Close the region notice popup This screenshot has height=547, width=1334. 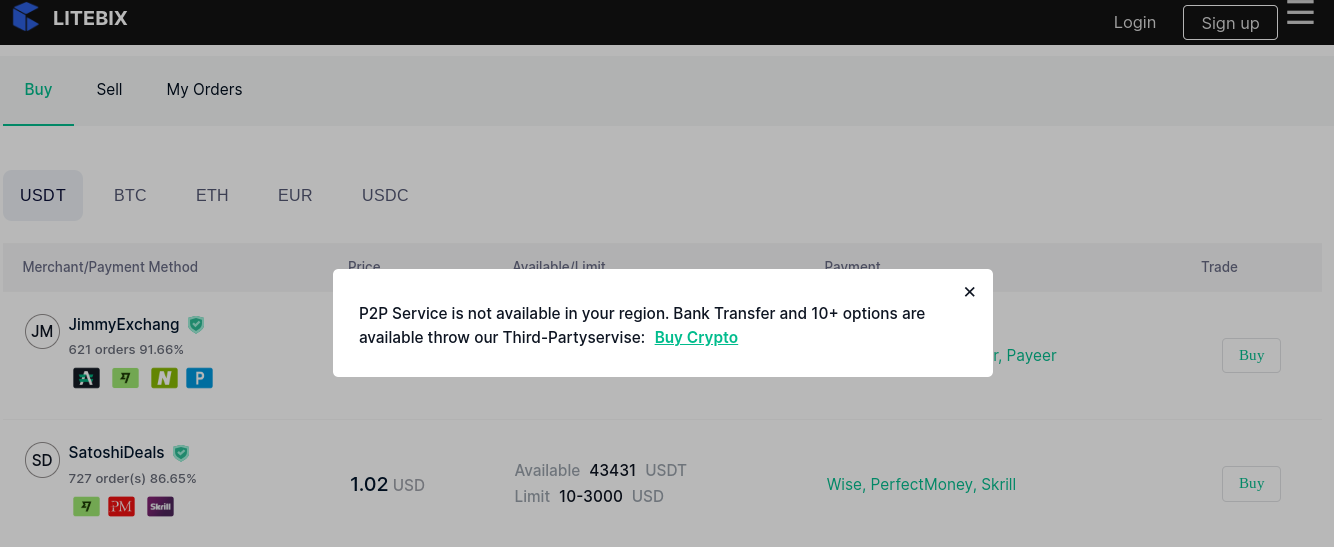click(x=969, y=292)
